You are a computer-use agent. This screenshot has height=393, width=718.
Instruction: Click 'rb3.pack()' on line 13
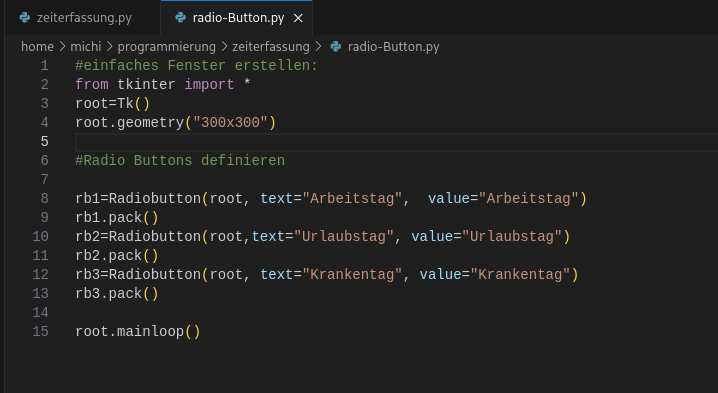pos(117,294)
